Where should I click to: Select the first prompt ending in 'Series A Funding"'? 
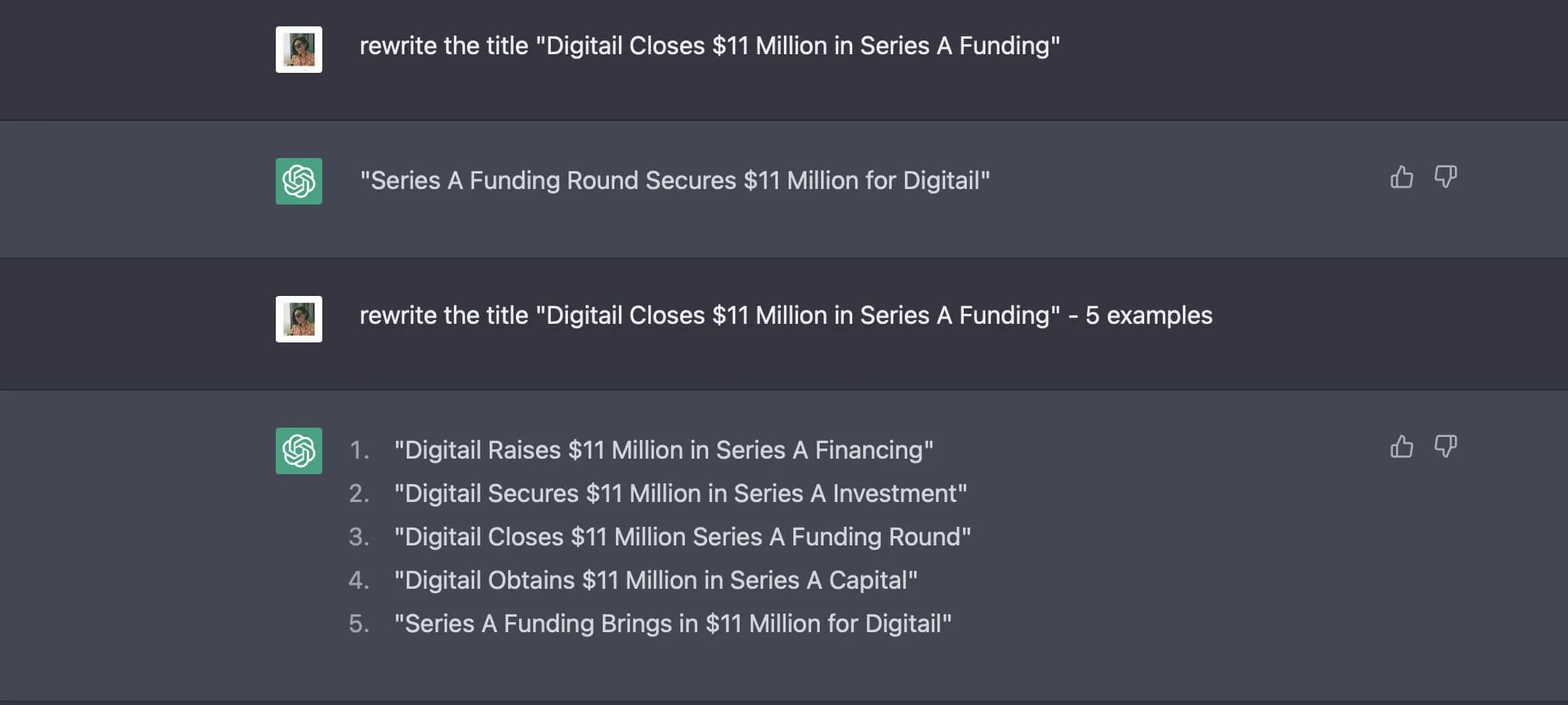tap(710, 46)
